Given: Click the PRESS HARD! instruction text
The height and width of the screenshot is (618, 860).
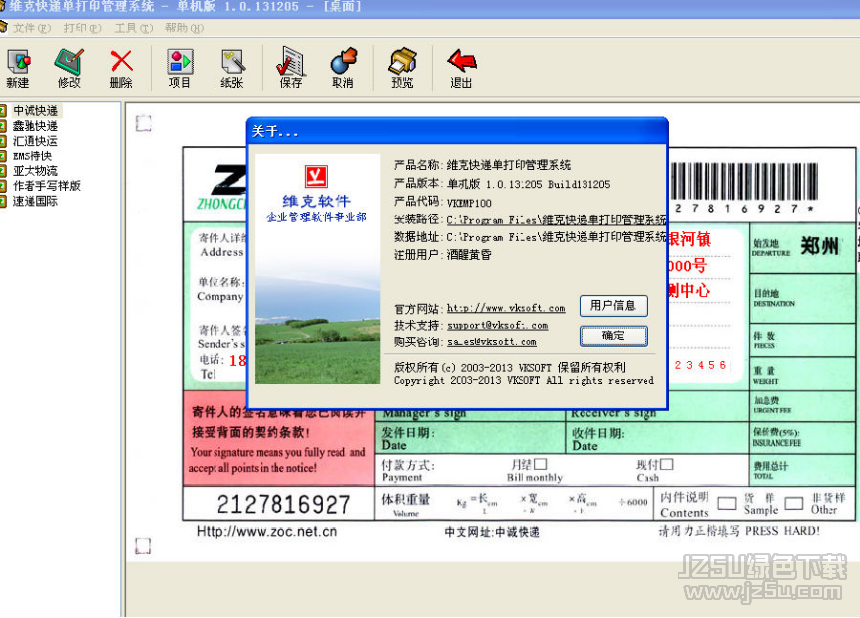Looking at the screenshot, I should (783, 531).
